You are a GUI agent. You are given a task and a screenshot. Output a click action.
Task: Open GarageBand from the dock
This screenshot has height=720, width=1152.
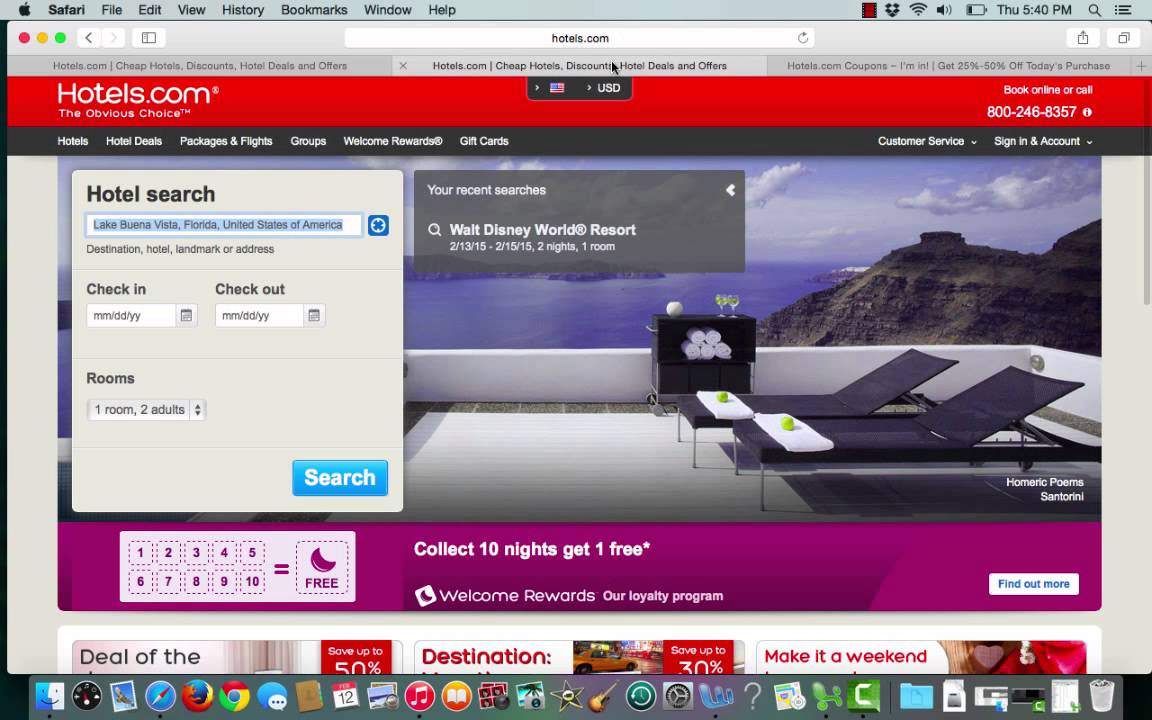[603, 696]
